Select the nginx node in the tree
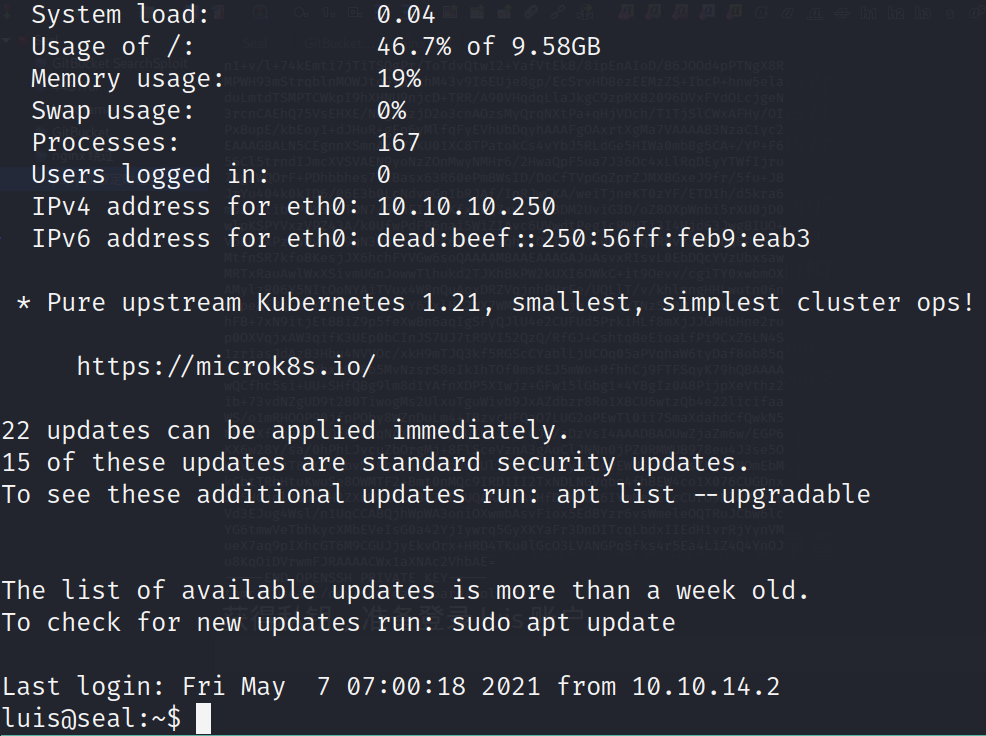 pyautogui.click(x=83, y=156)
